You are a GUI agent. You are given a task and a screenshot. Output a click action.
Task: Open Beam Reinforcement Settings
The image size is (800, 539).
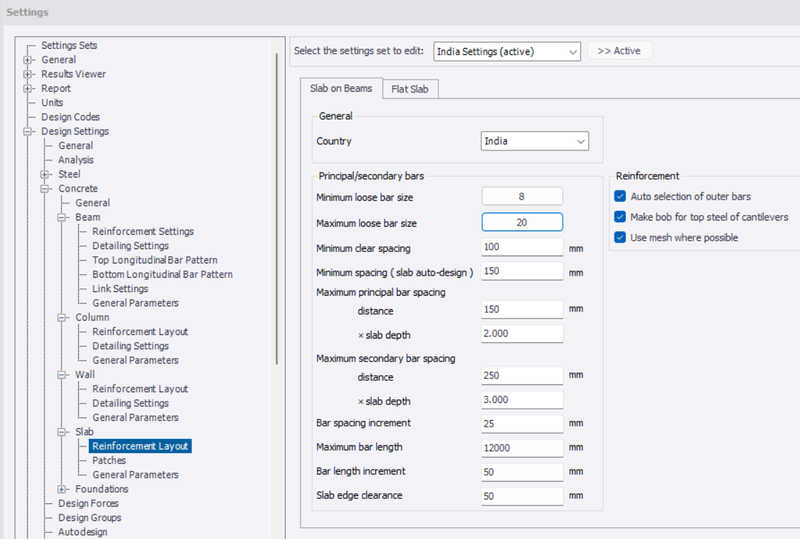click(143, 231)
